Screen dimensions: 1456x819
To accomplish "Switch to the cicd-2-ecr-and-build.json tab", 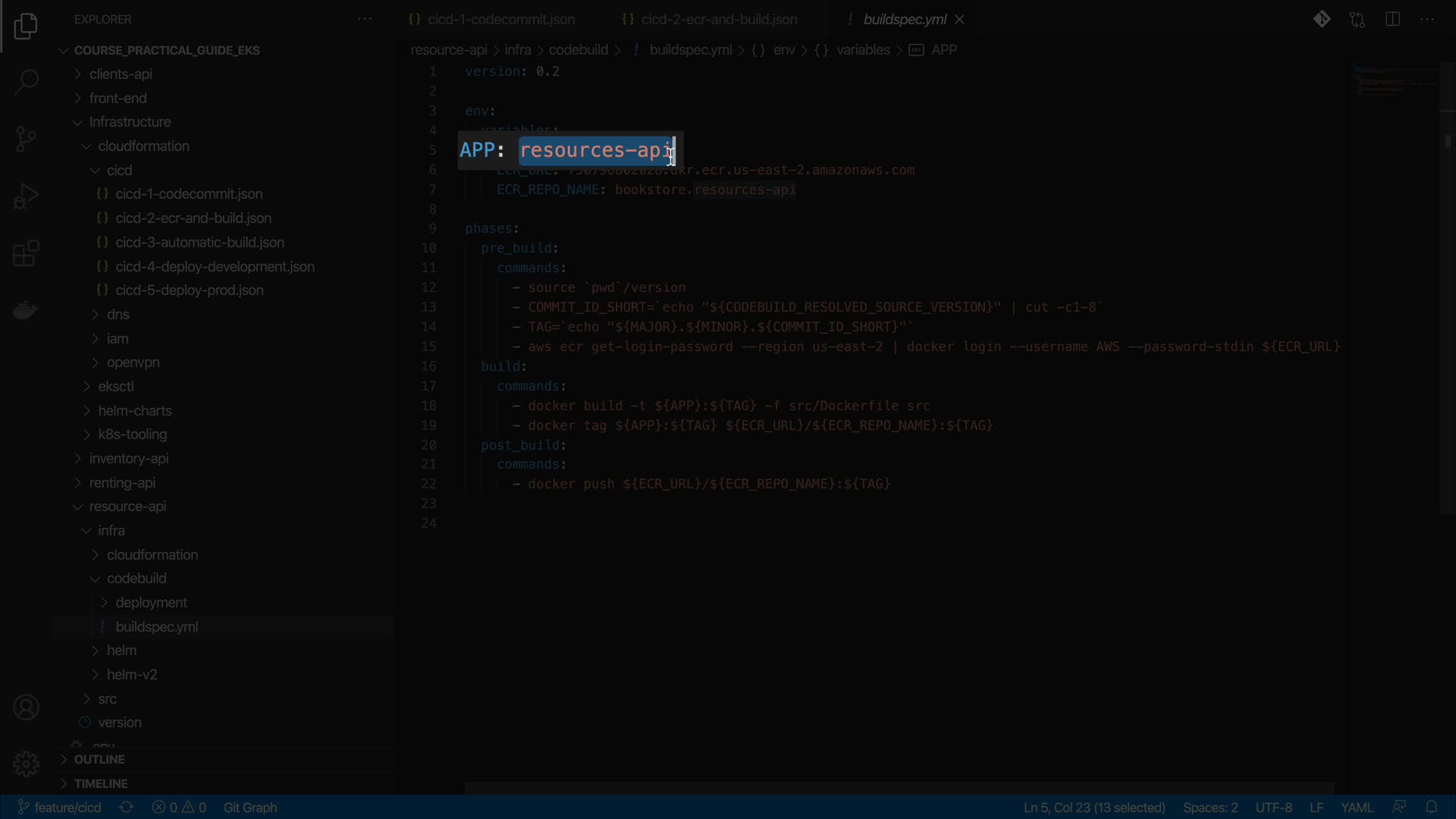I will pos(718,20).
